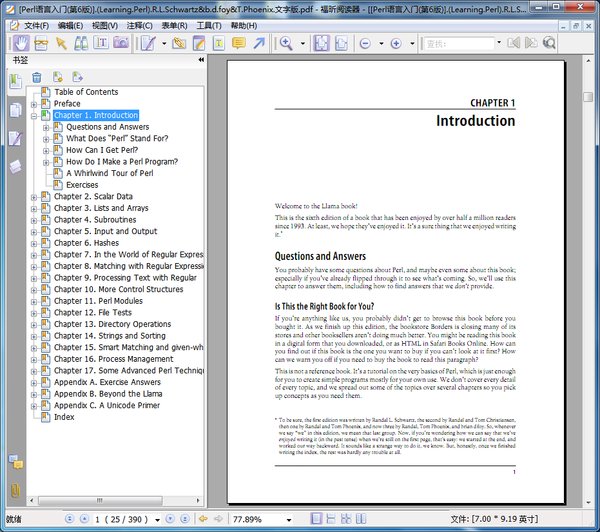Click the delete bookmark trash icon

click(x=37, y=77)
